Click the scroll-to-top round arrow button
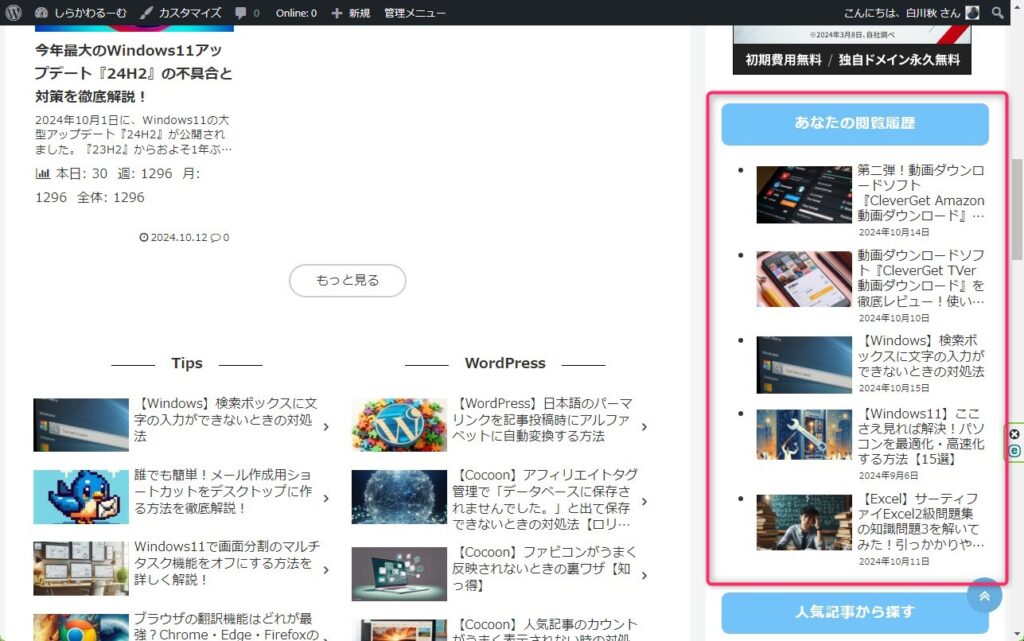1024x641 pixels. pyautogui.click(x=984, y=596)
